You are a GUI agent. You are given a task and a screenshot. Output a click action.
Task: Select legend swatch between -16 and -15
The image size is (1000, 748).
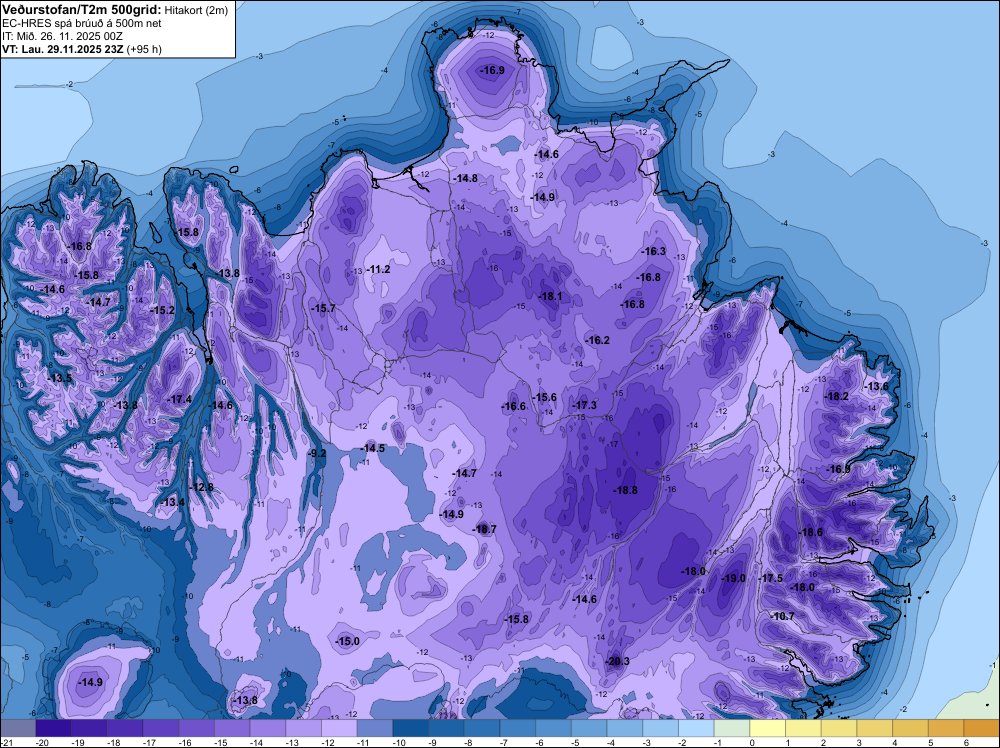tap(196, 727)
